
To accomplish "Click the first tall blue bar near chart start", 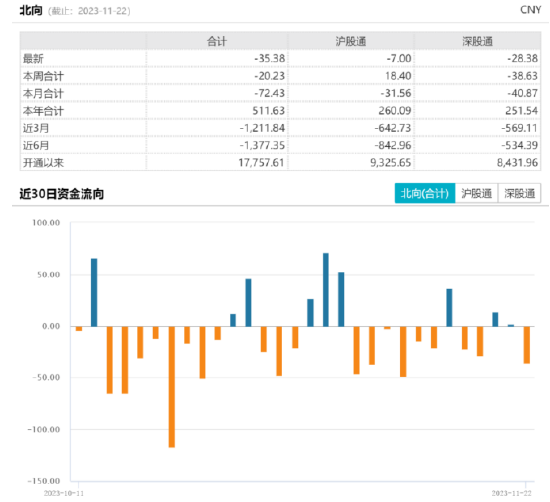I will [x=94, y=293].
